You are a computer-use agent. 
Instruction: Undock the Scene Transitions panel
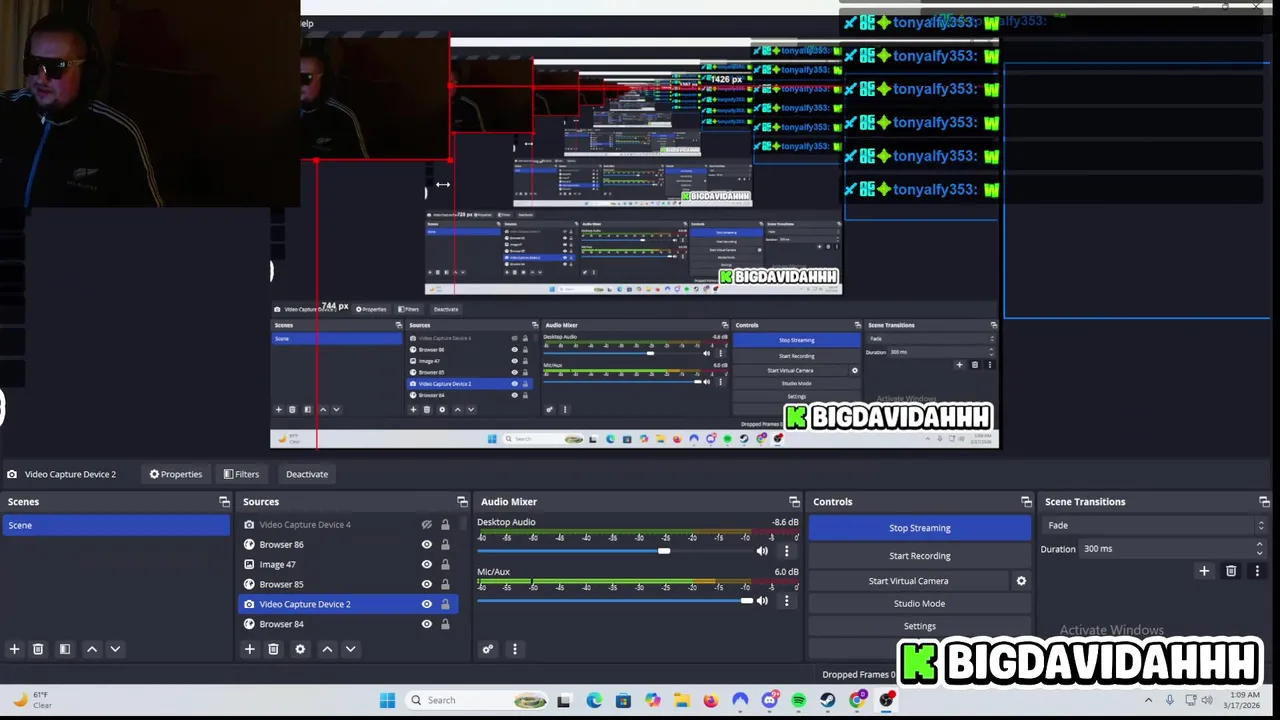pyautogui.click(x=1264, y=502)
